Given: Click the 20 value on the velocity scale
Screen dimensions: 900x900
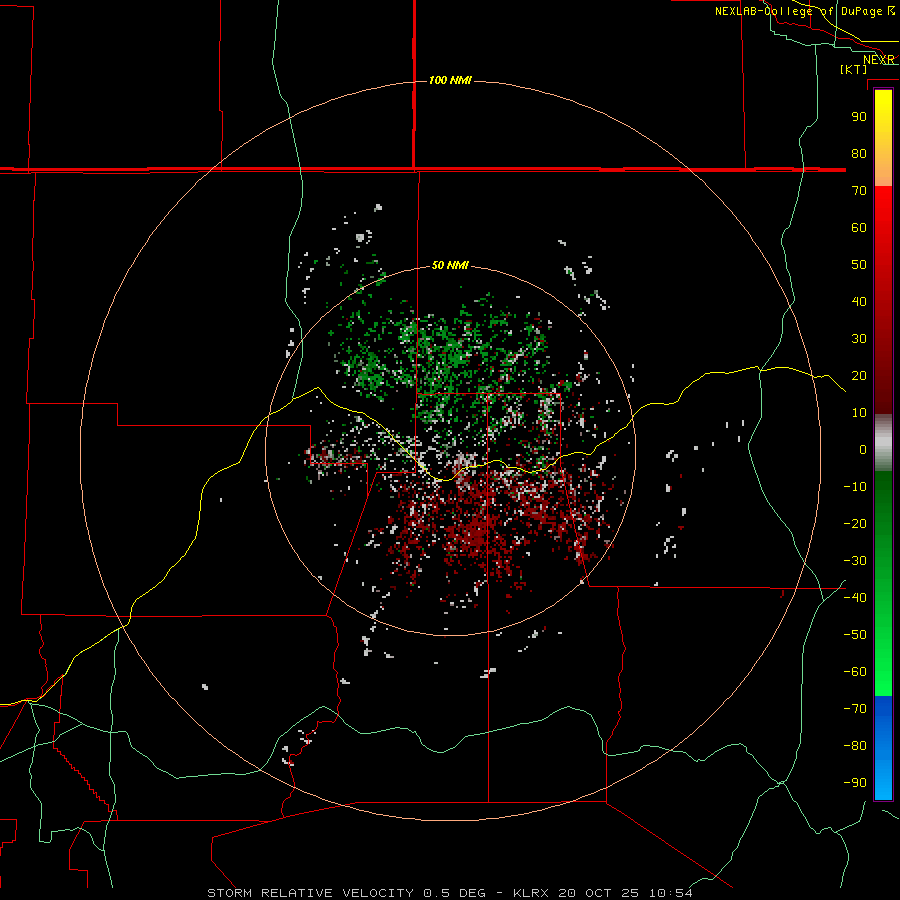Looking at the screenshot, I should [859, 375].
